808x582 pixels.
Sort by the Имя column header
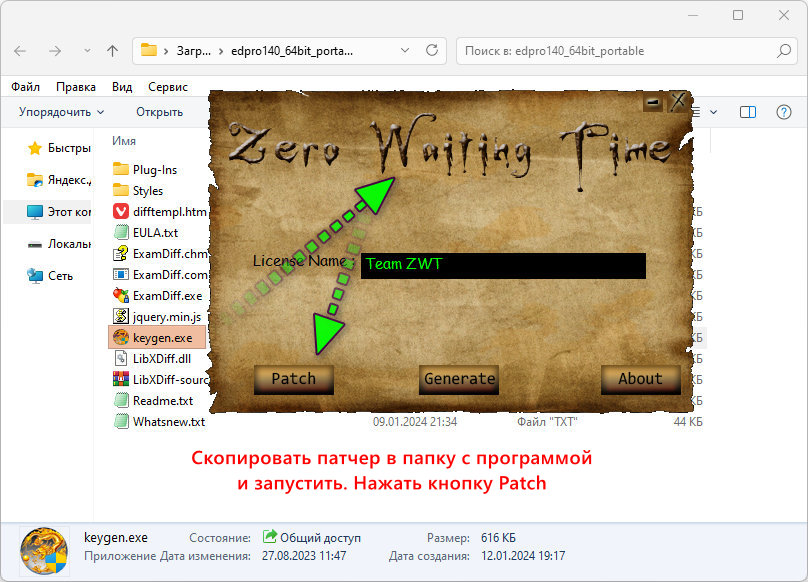coord(124,141)
